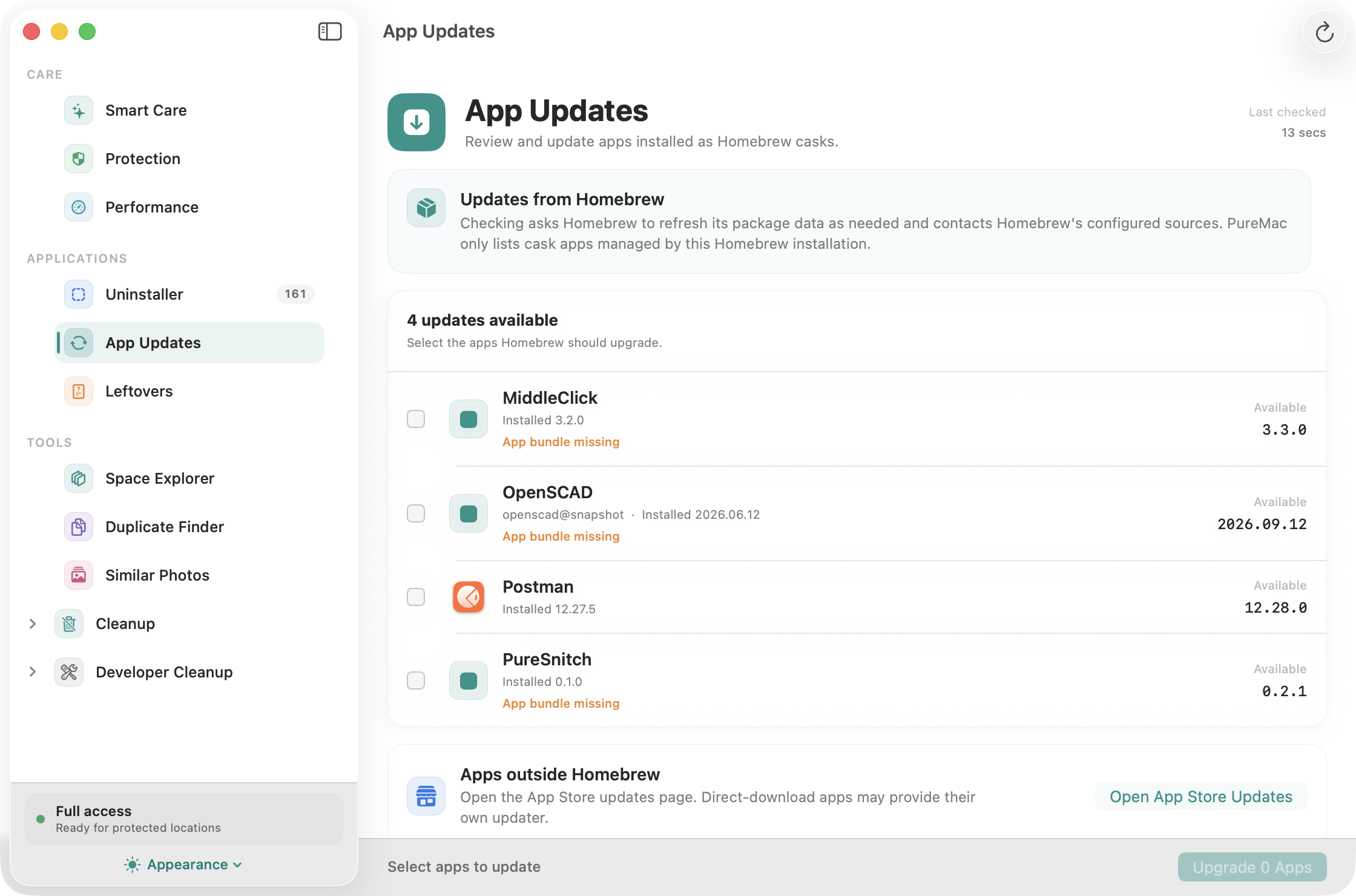The width and height of the screenshot is (1356, 896).
Task: Click the Cleanup trash icon
Action: (x=69, y=624)
